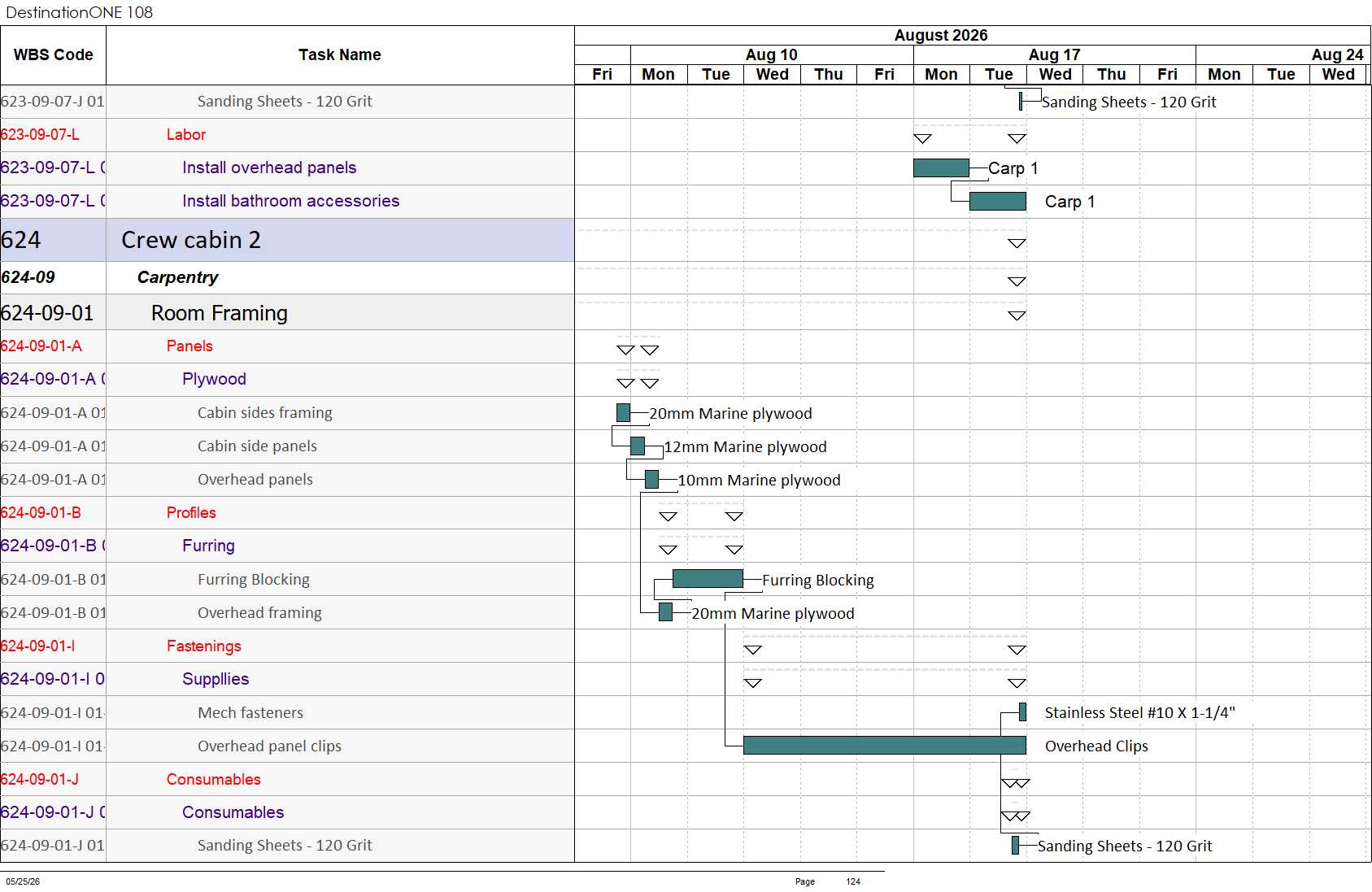Select the Cabin sides framing task bar
Viewport: 1372px width, 892px height.
click(623, 413)
